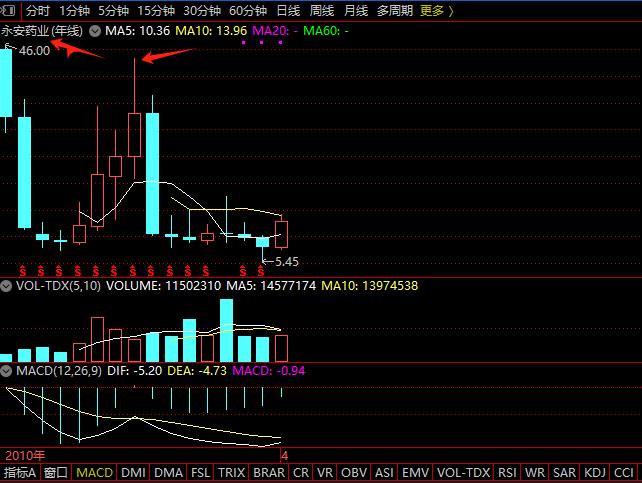This screenshot has height=483, width=642.
Task: Click the MA5: 10.36 value label
Action: pyautogui.click(x=137, y=31)
